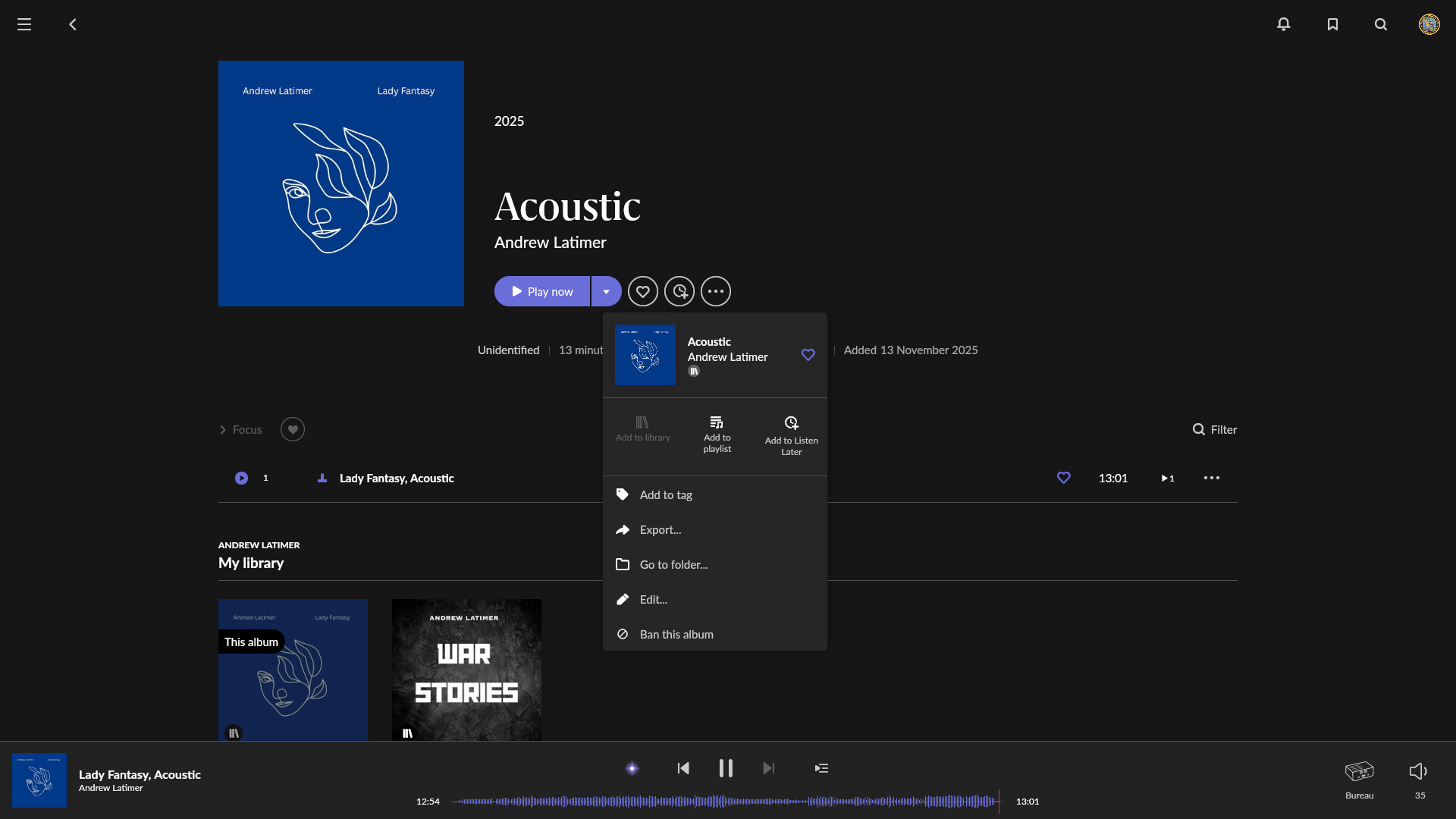The height and width of the screenshot is (819, 1456).
Task: Go back with the back arrow
Action: [x=73, y=24]
